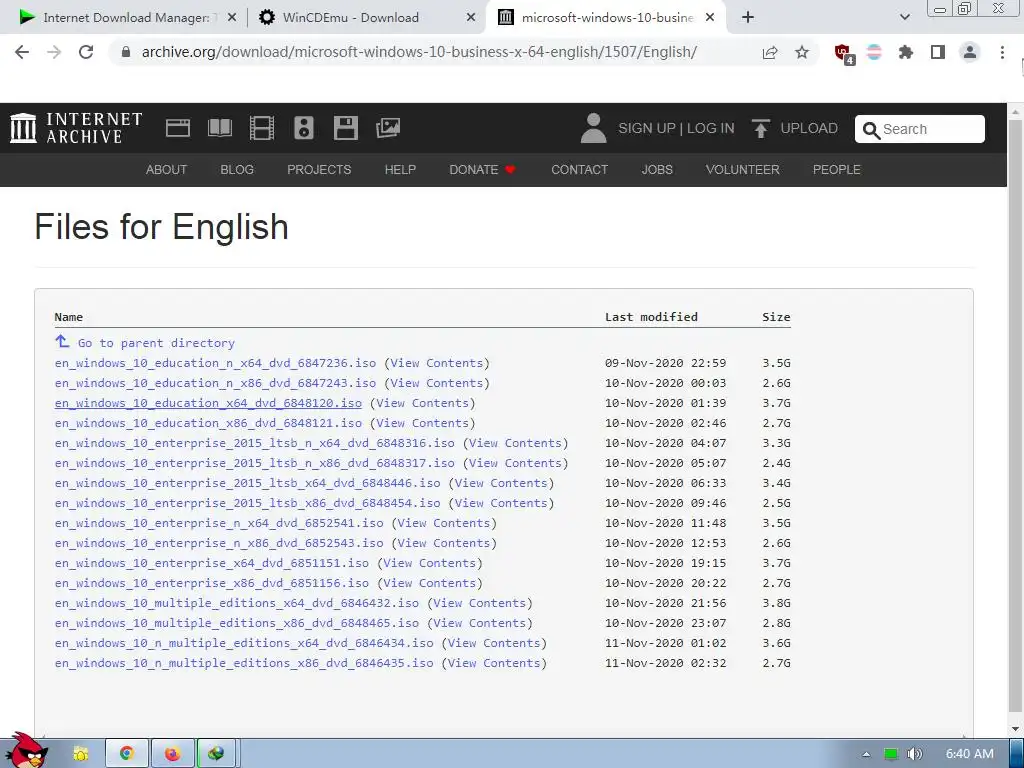View Contents of enterprise_2015_ltsb_x64 iso
The height and width of the screenshot is (768, 1024).
[501, 483]
